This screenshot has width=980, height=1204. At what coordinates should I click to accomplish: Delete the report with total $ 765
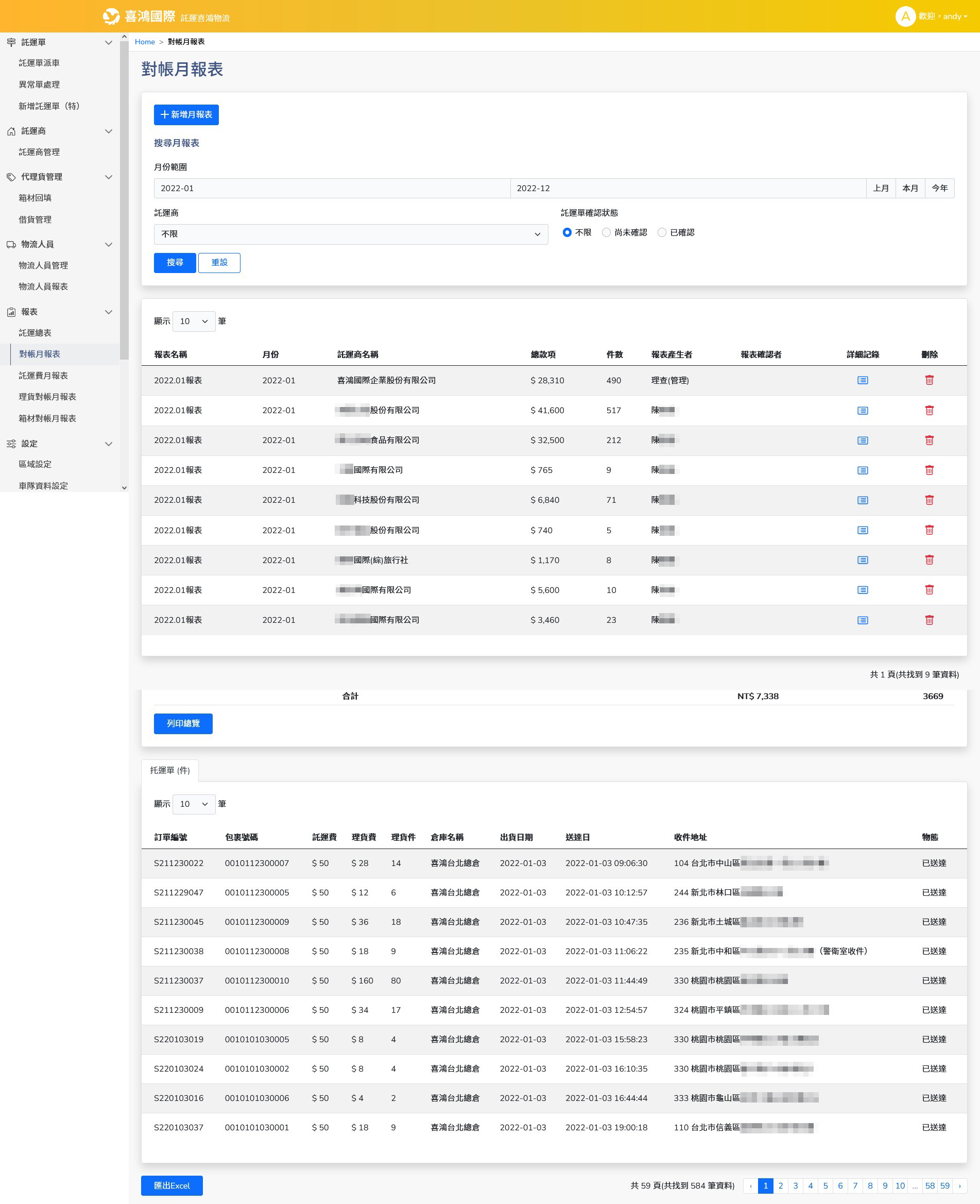point(929,470)
